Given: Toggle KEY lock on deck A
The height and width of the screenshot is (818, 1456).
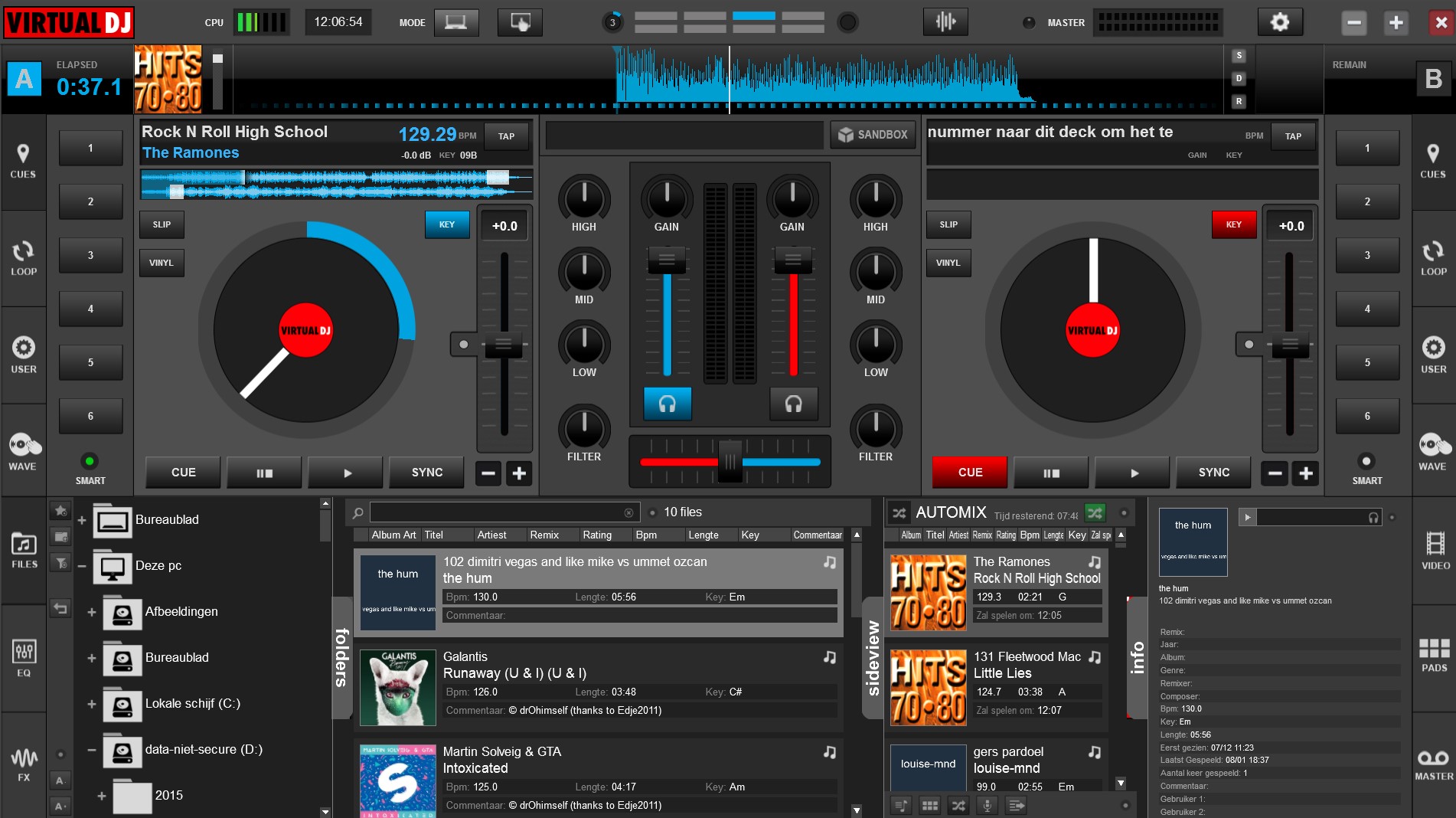Looking at the screenshot, I should [x=447, y=224].
